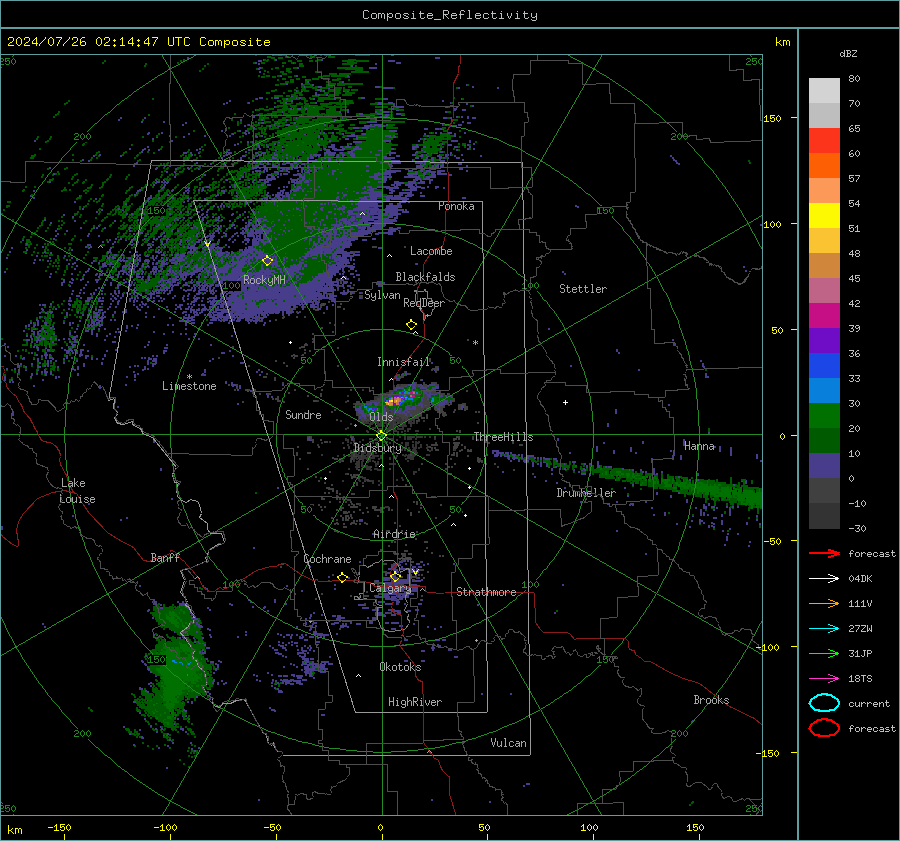Select the 65 dBZ red color swatch
The image size is (900, 841).
[824, 141]
